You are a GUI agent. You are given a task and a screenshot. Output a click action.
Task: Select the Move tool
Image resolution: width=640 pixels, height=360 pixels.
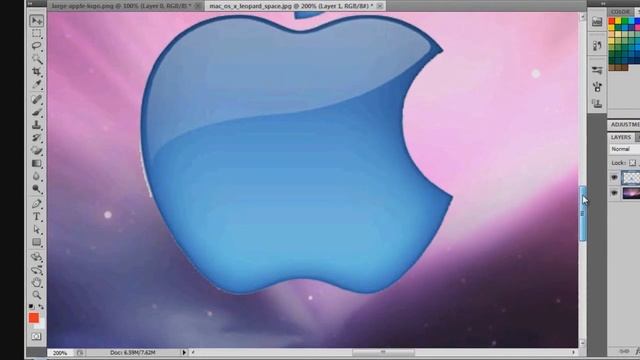[x=36, y=21]
